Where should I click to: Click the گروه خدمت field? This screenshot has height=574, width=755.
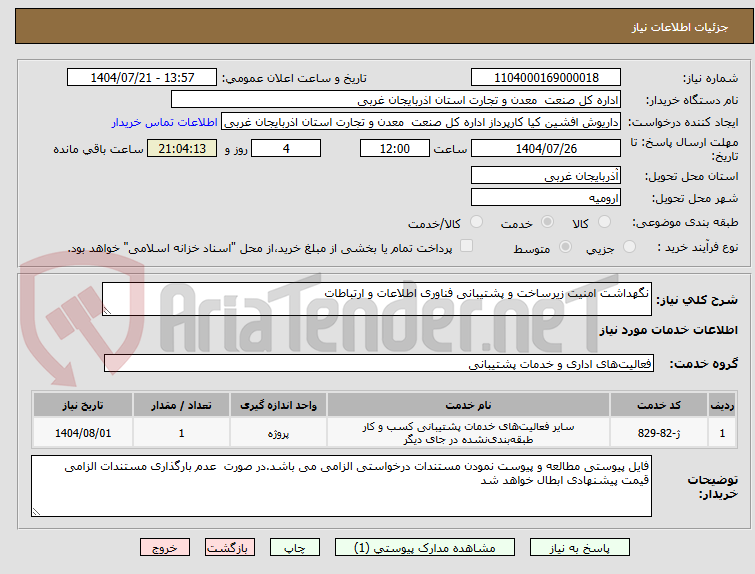point(379,364)
